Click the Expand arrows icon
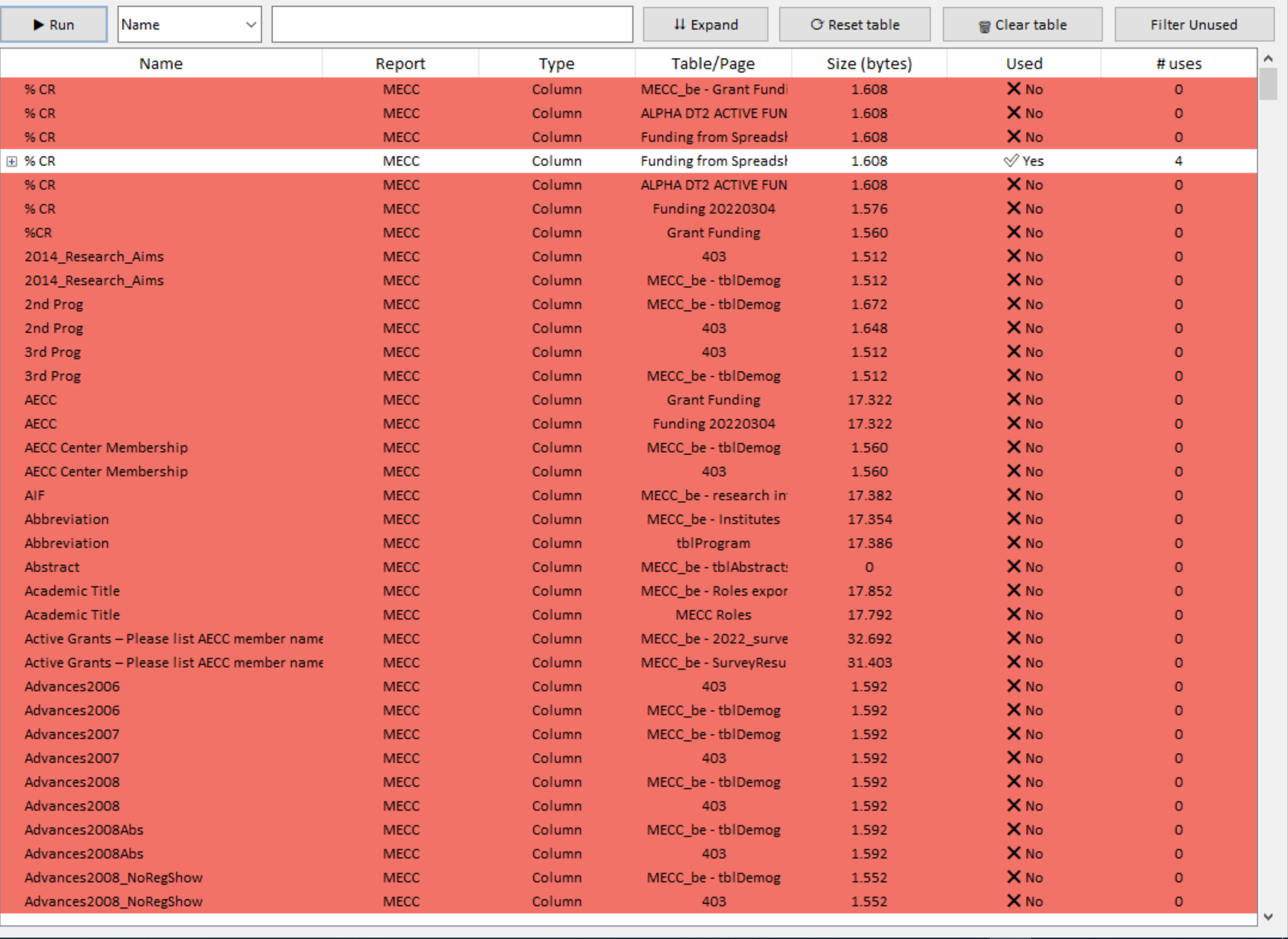Viewport: 1288px width, 939px height. pos(680,24)
